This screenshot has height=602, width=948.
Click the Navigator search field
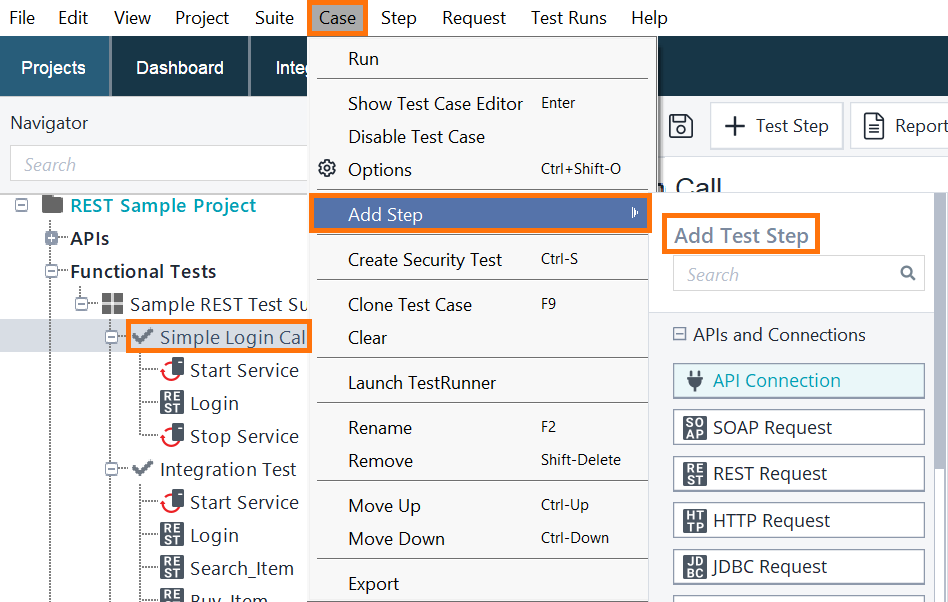158,163
